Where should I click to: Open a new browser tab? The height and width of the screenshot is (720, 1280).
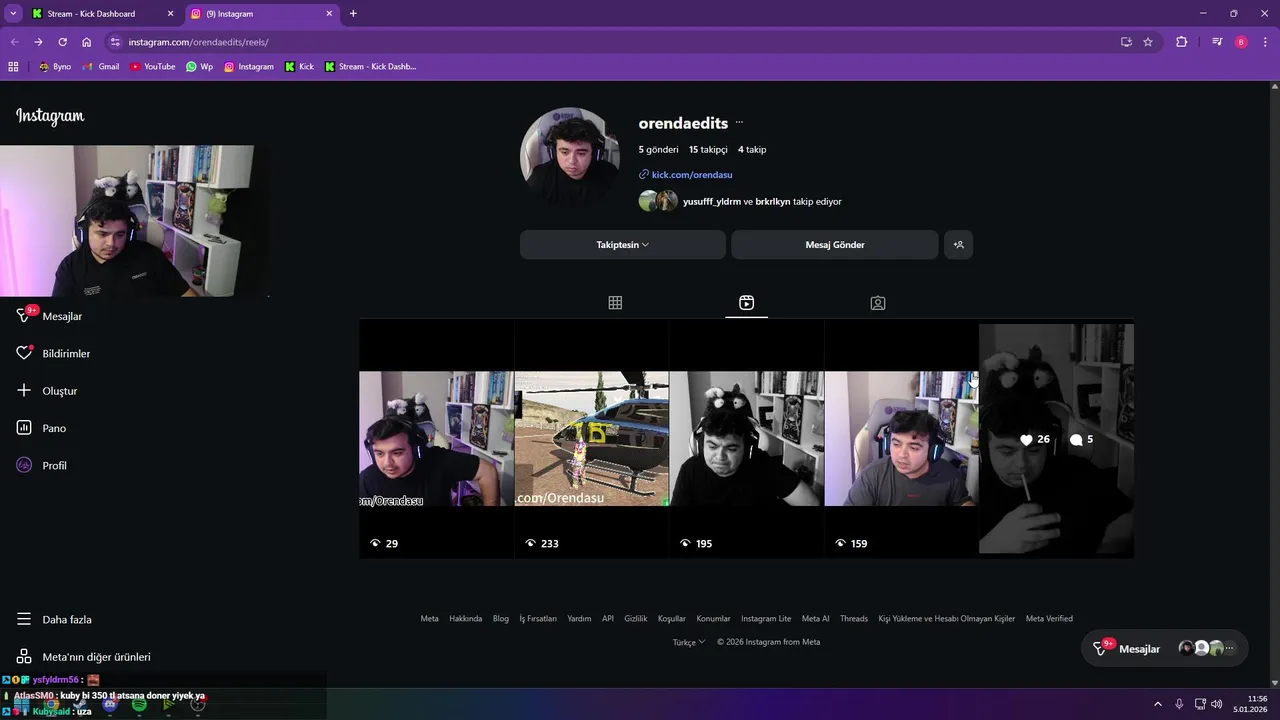353,14
